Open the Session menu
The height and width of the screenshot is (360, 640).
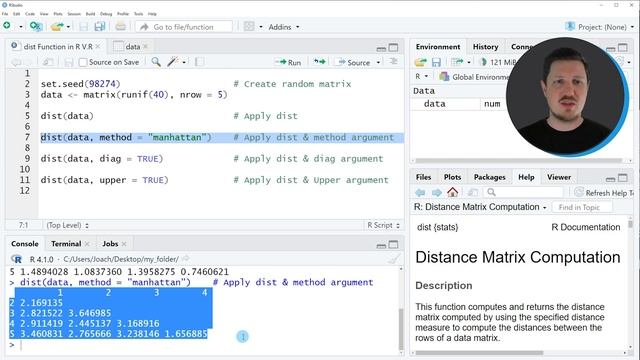[74, 14]
